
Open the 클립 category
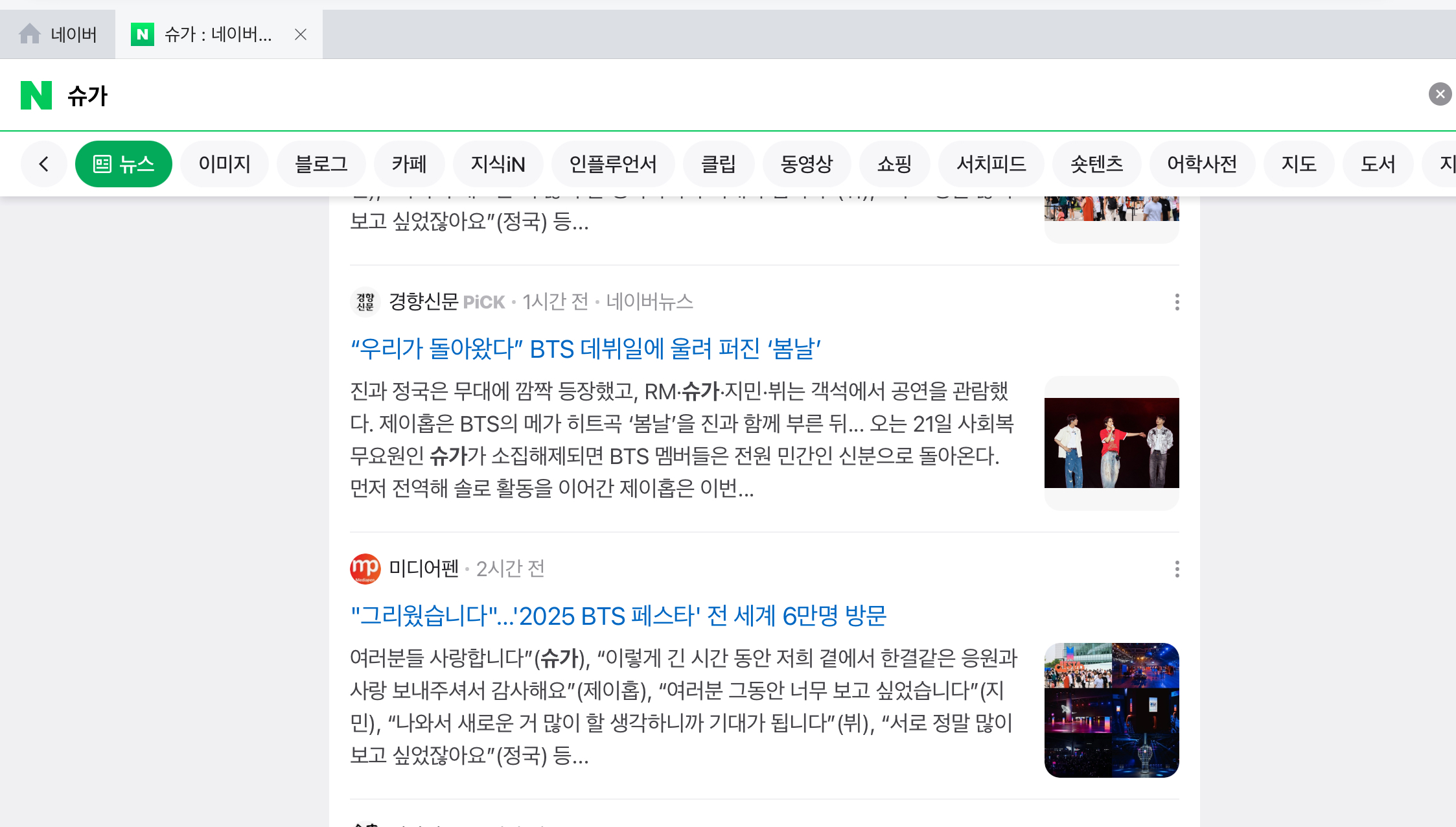click(x=719, y=164)
